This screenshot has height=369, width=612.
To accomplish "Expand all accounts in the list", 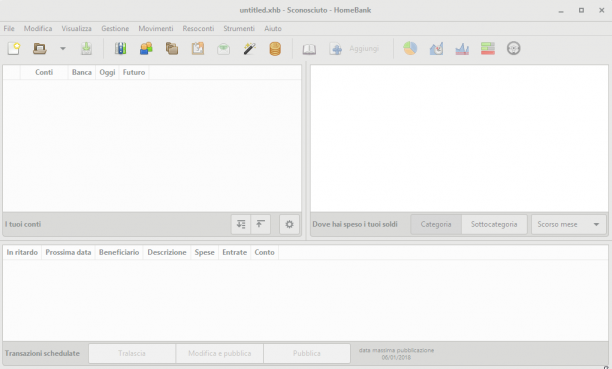I will 241,224.
